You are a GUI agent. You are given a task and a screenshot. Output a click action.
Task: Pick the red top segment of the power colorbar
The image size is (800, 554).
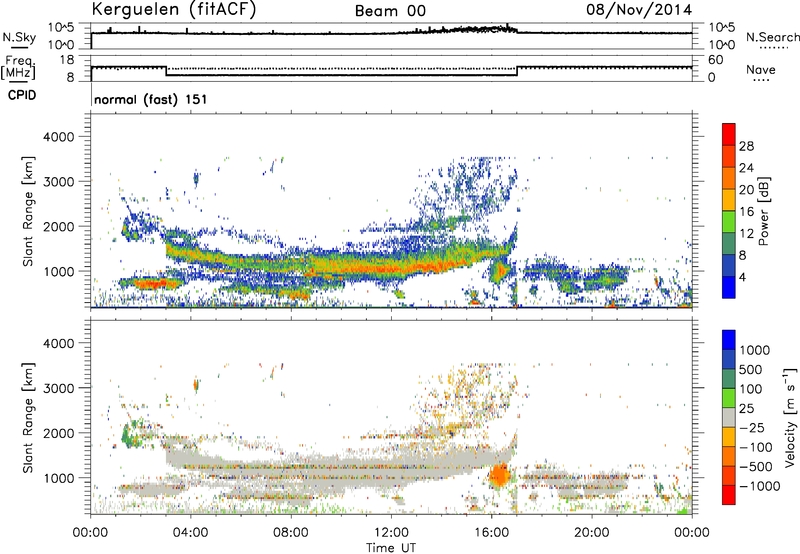729,135
